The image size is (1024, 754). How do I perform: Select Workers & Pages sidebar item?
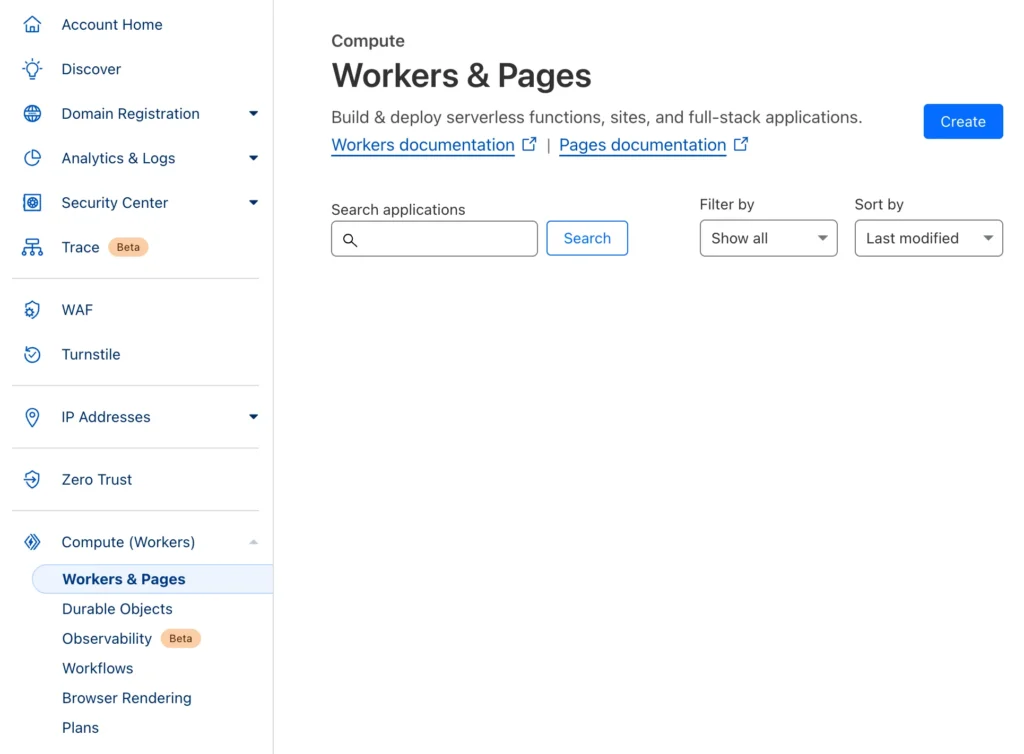153,579
